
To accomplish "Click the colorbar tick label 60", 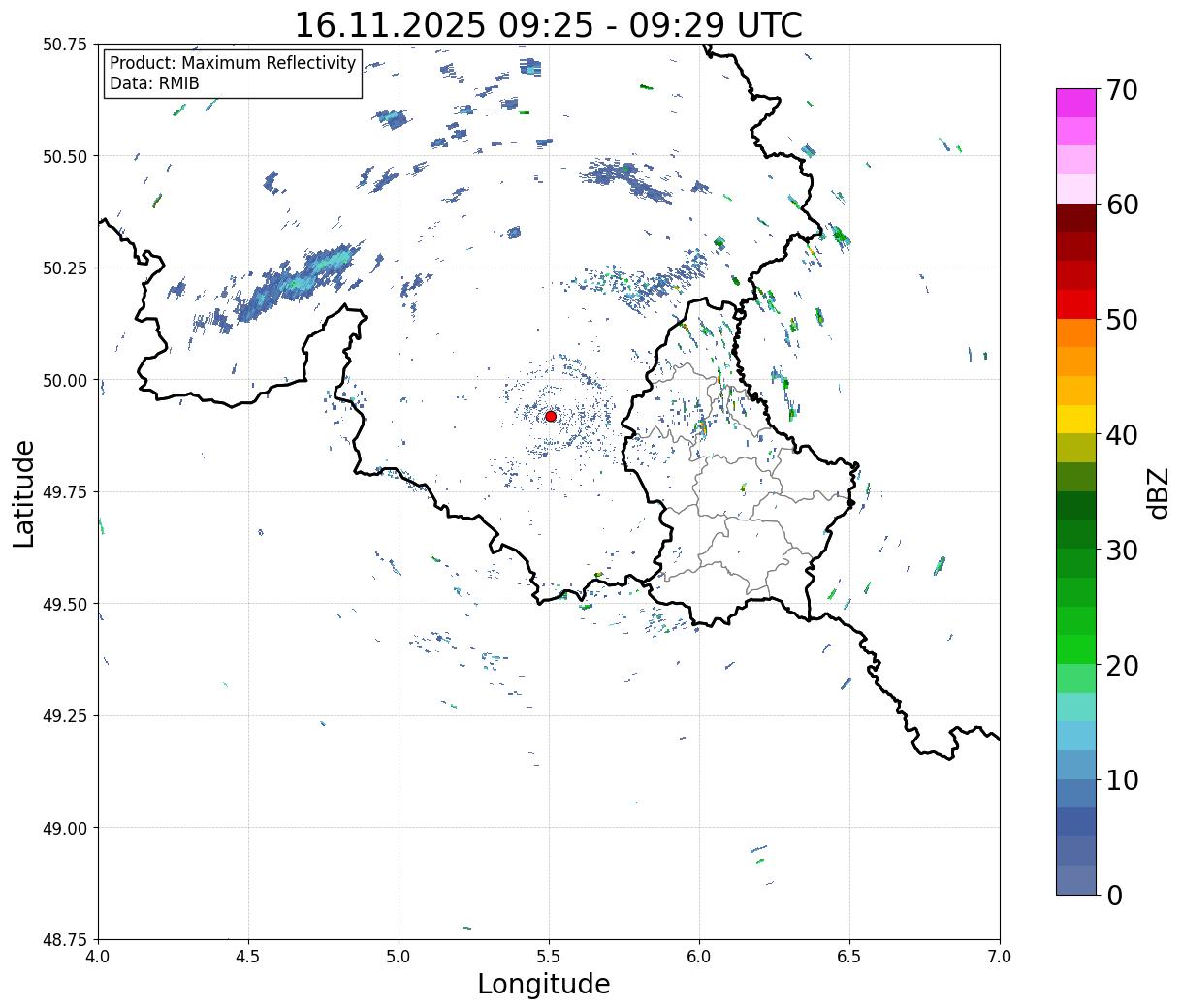I will coord(1121,205).
